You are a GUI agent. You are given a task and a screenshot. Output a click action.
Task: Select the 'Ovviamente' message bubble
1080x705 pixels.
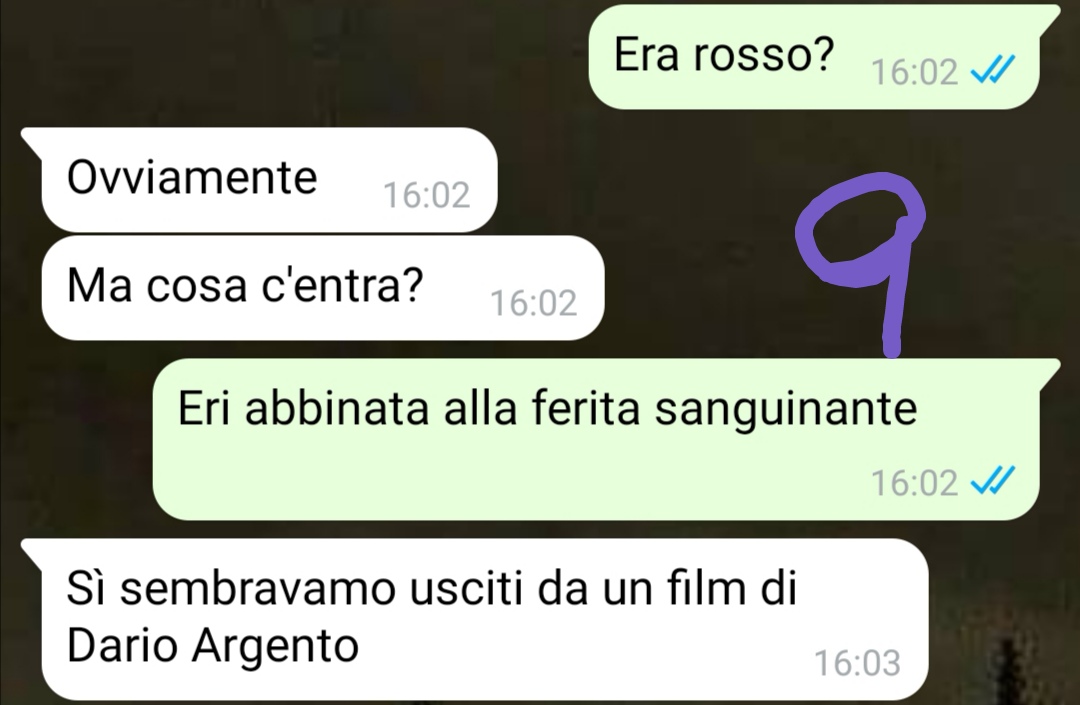pyautogui.click(x=269, y=180)
